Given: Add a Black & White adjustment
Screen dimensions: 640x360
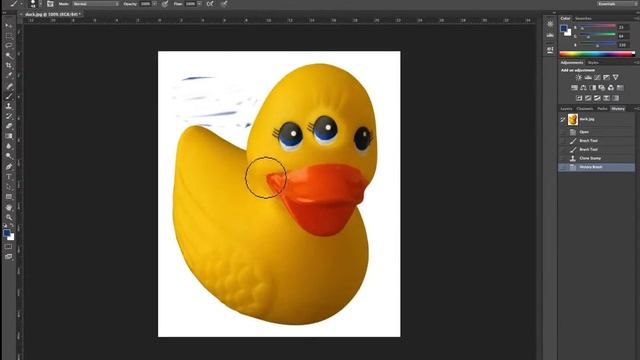Looking at the screenshot, I should [x=593, y=88].
